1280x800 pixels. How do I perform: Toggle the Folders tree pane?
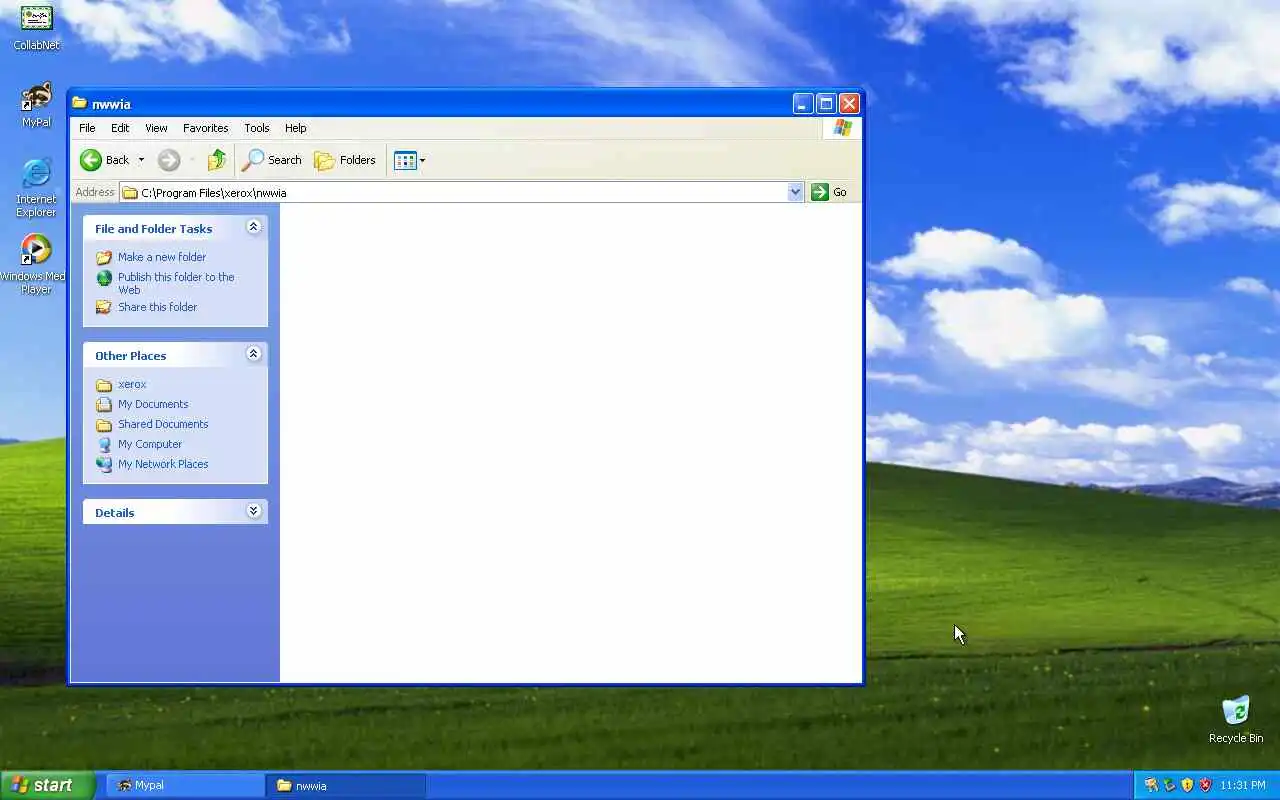tap(345, 160)
